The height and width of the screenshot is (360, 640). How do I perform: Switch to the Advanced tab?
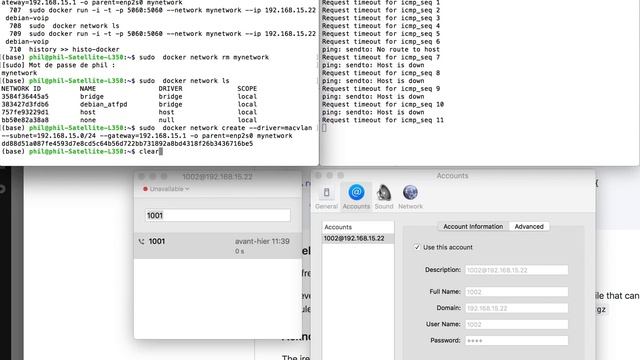[x=529, y=227]
